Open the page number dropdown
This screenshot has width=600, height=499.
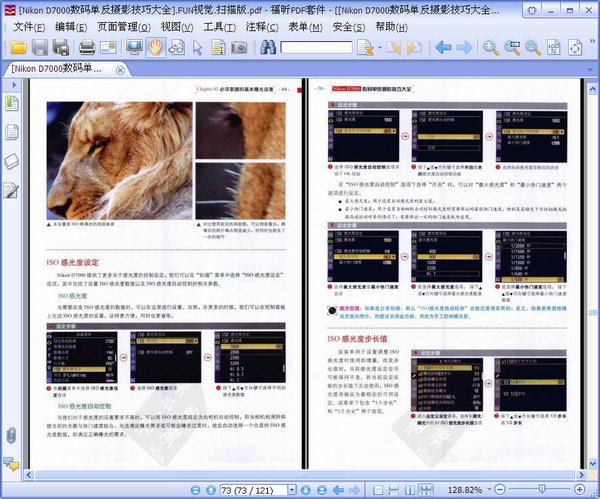click(x=292, y=490)
